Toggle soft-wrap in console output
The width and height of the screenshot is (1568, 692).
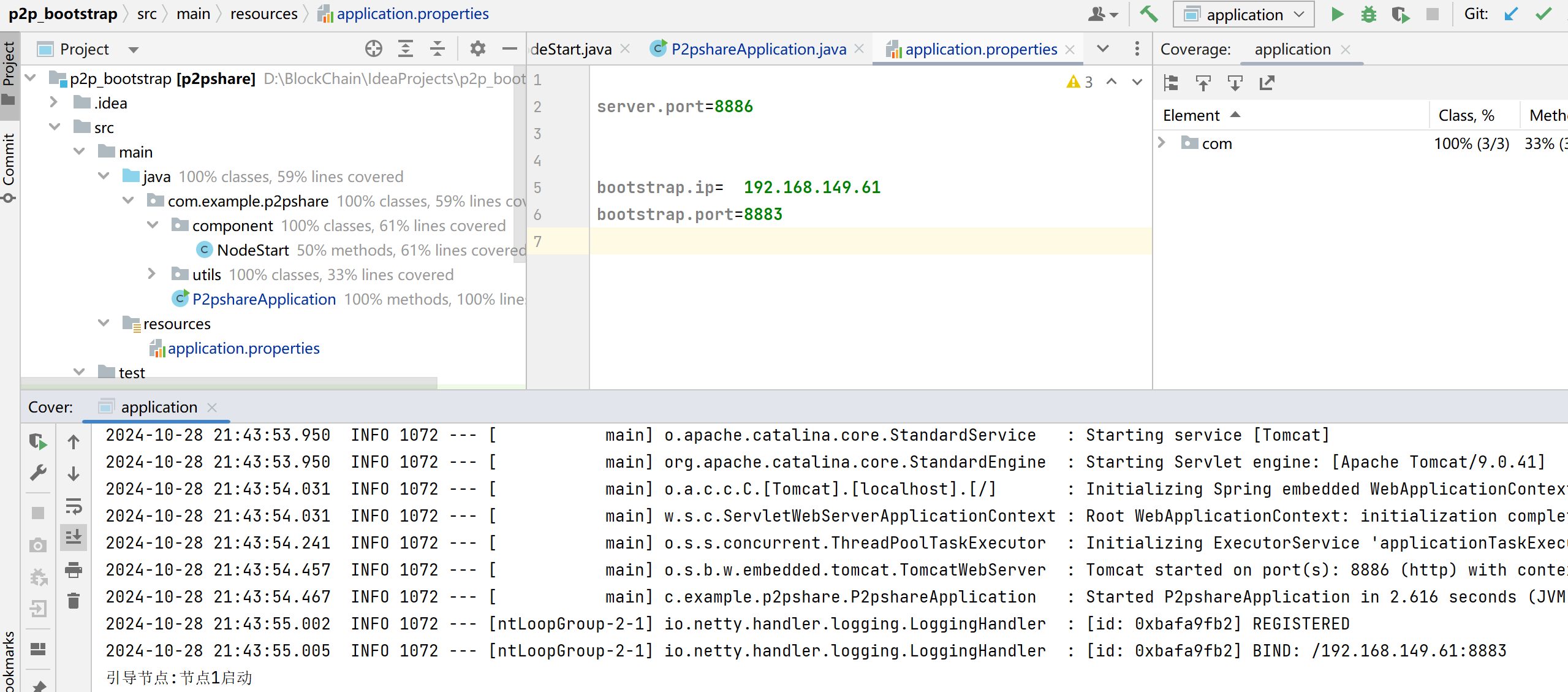pos(74,506)
